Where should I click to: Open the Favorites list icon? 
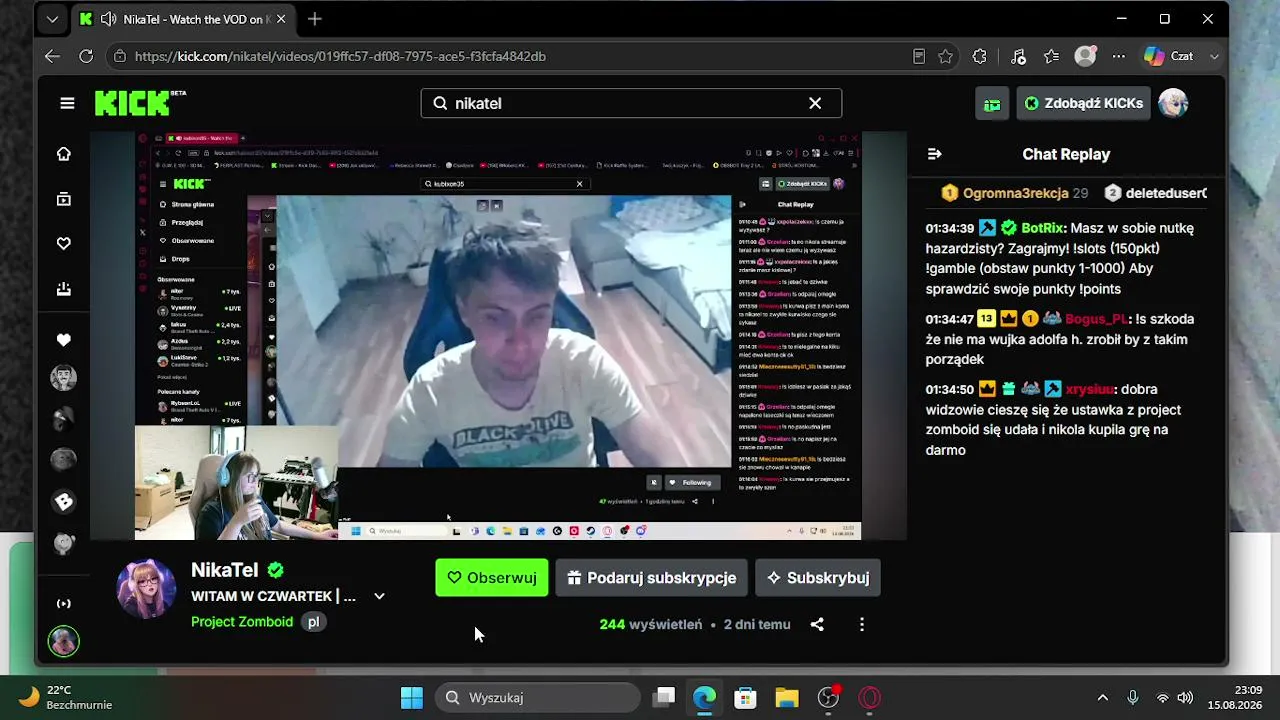(1051, 56)
